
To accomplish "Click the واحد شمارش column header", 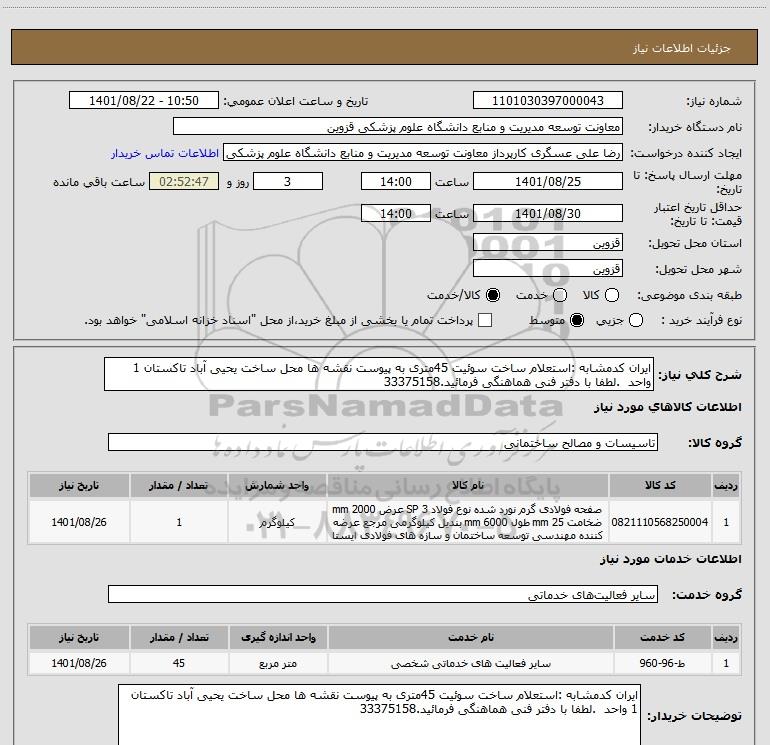I will point(277,485).
